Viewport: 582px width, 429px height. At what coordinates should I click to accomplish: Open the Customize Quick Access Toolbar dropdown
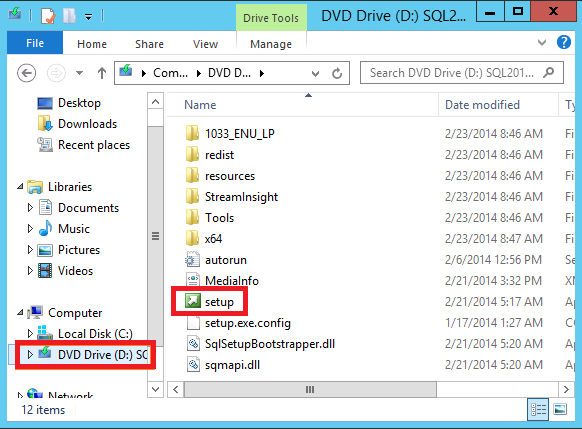88,17
